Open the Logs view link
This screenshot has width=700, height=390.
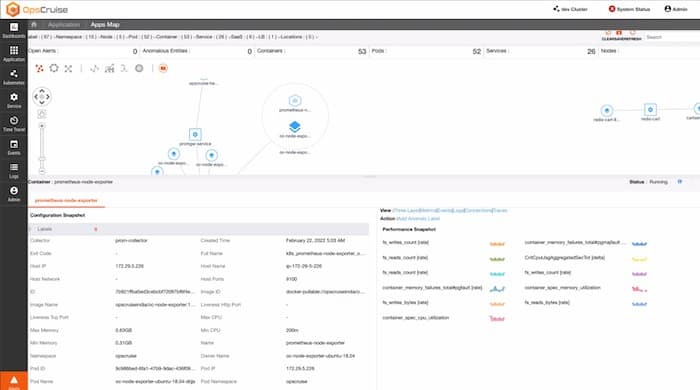[458, 211]
